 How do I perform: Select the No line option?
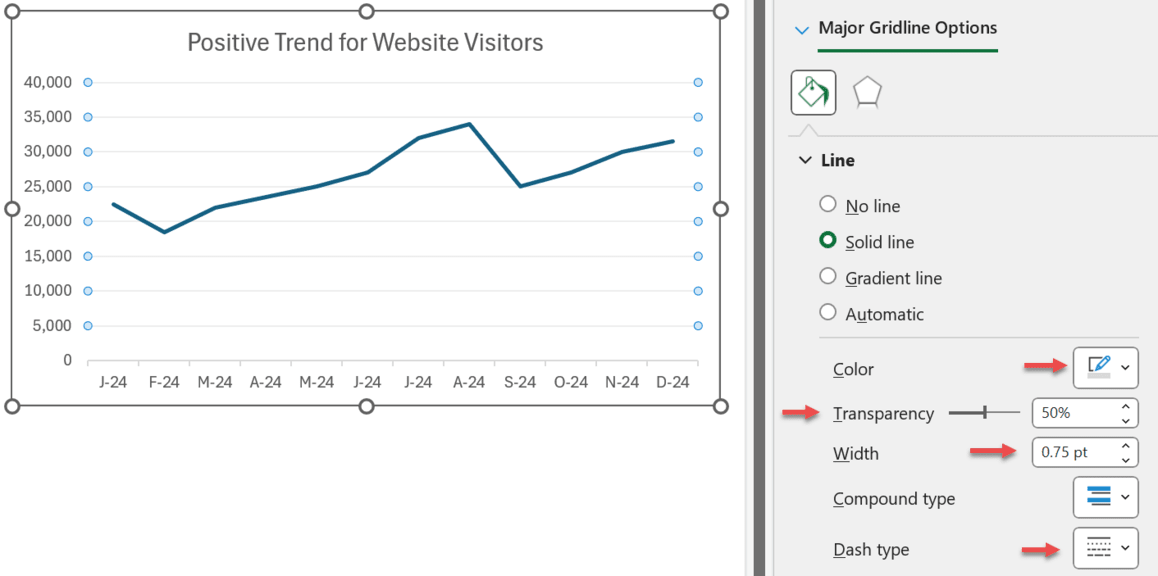[827, 205]
